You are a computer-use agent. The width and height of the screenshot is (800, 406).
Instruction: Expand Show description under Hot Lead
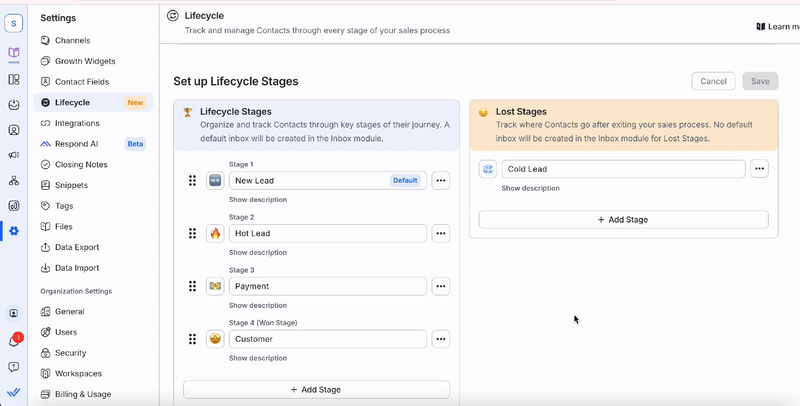tap(258, 252)
